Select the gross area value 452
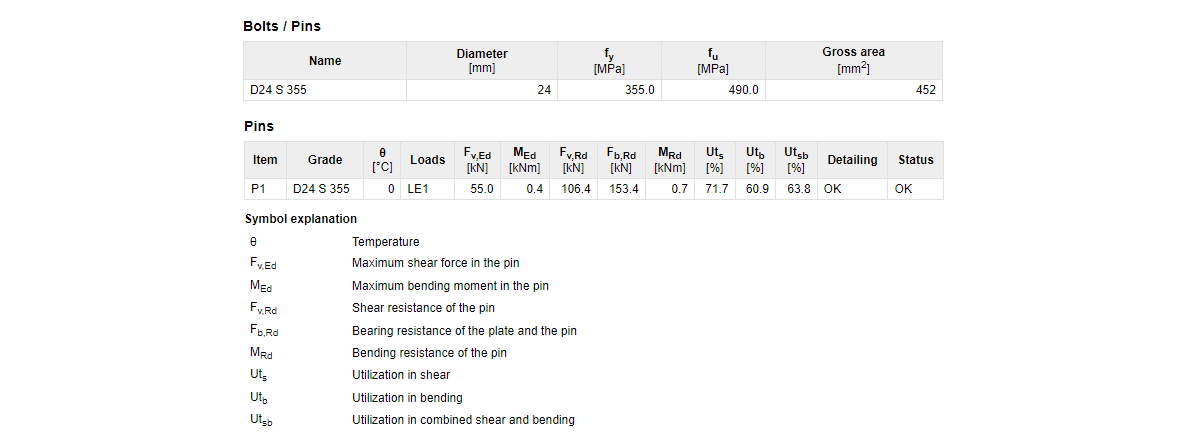The width and height of the screenshot is (1200, 446). [925, 90]
